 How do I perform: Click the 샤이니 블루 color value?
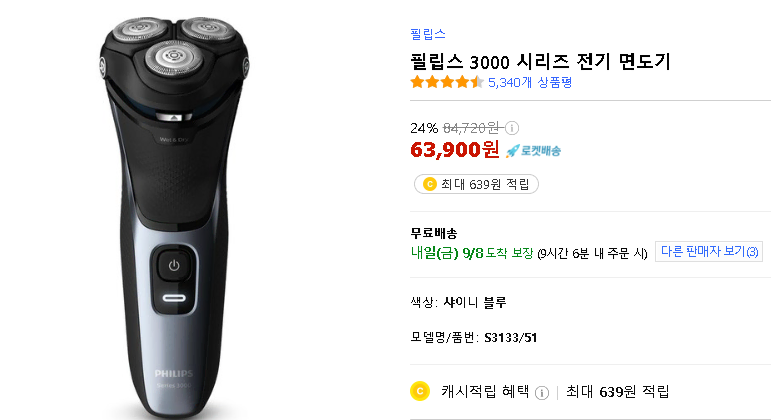[x=474, y=302]
